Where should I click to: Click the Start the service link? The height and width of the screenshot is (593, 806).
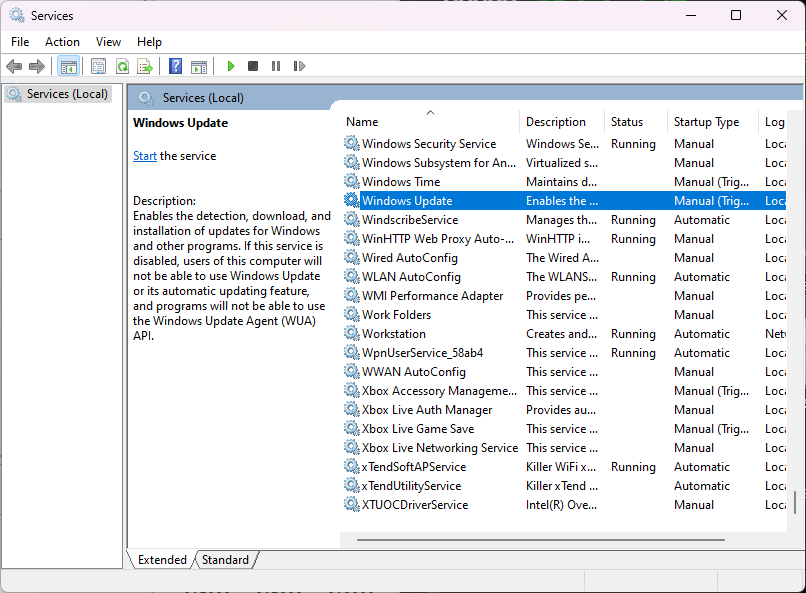144,156
